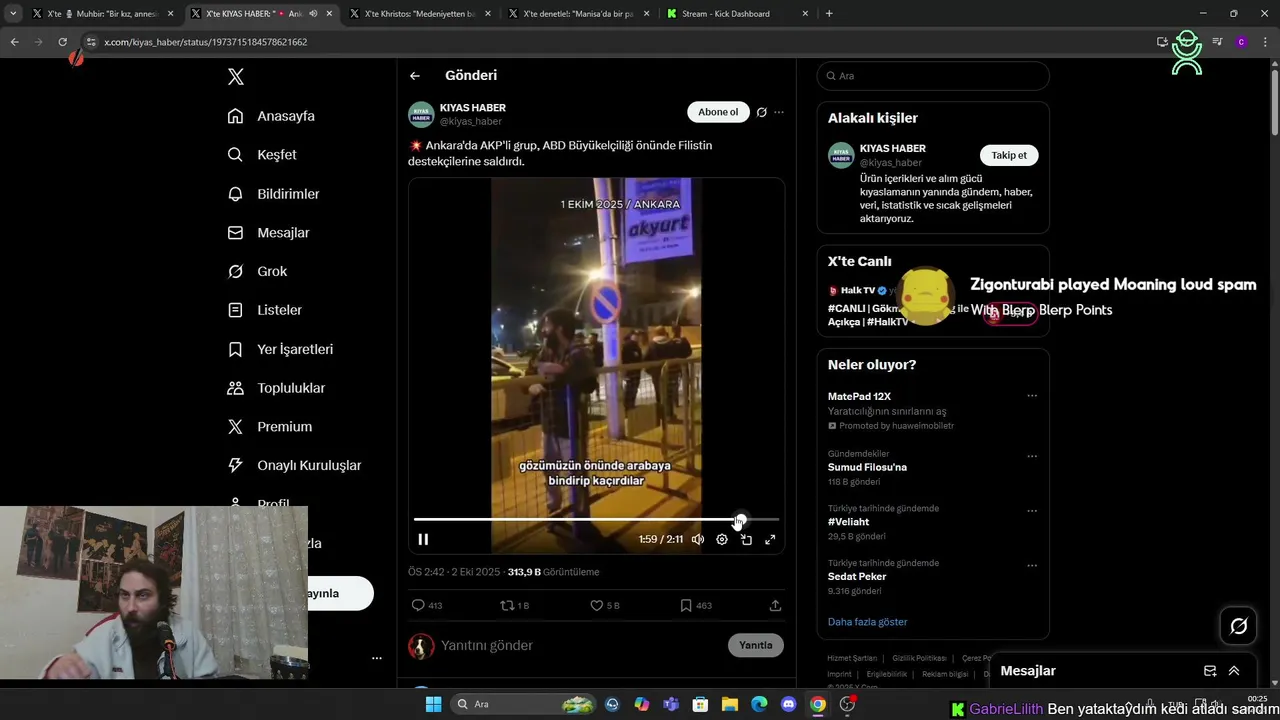Open Chrome profile avatar C
The width and height of the screenshot is (1280, 720).
point(1241,42)
